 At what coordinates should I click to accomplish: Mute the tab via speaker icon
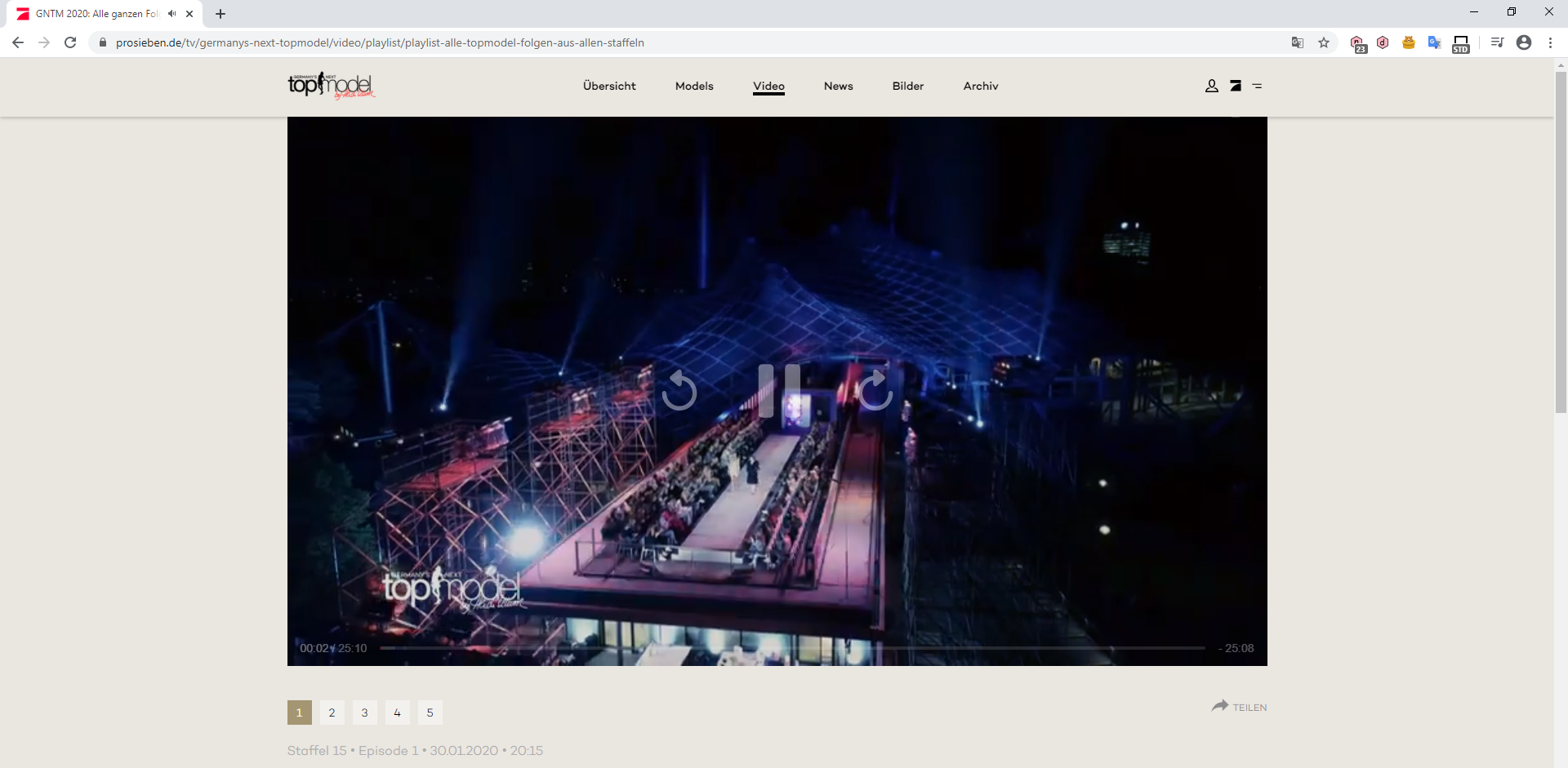click(x=172, y=14)
